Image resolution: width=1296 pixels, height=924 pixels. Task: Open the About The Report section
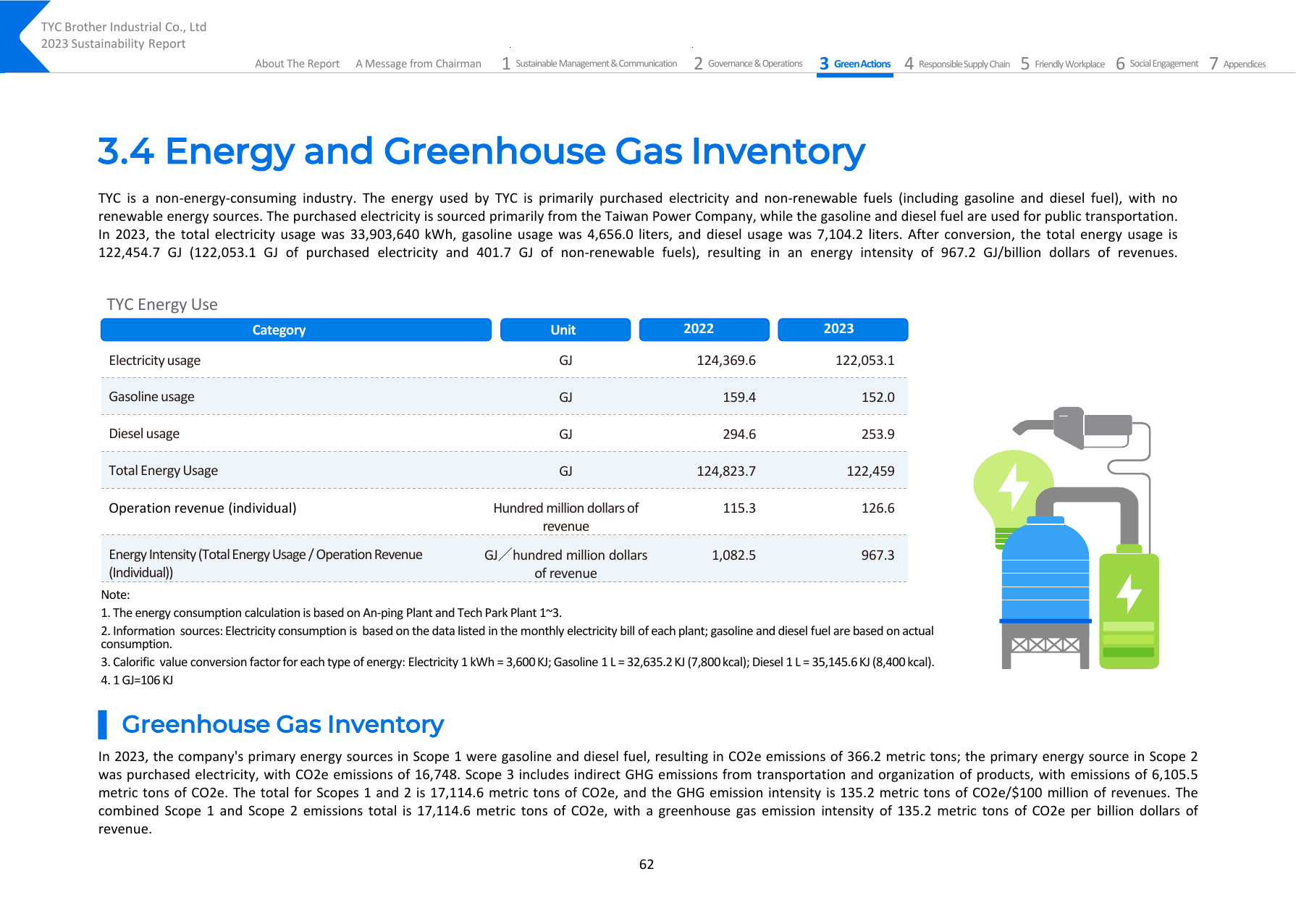297,64
